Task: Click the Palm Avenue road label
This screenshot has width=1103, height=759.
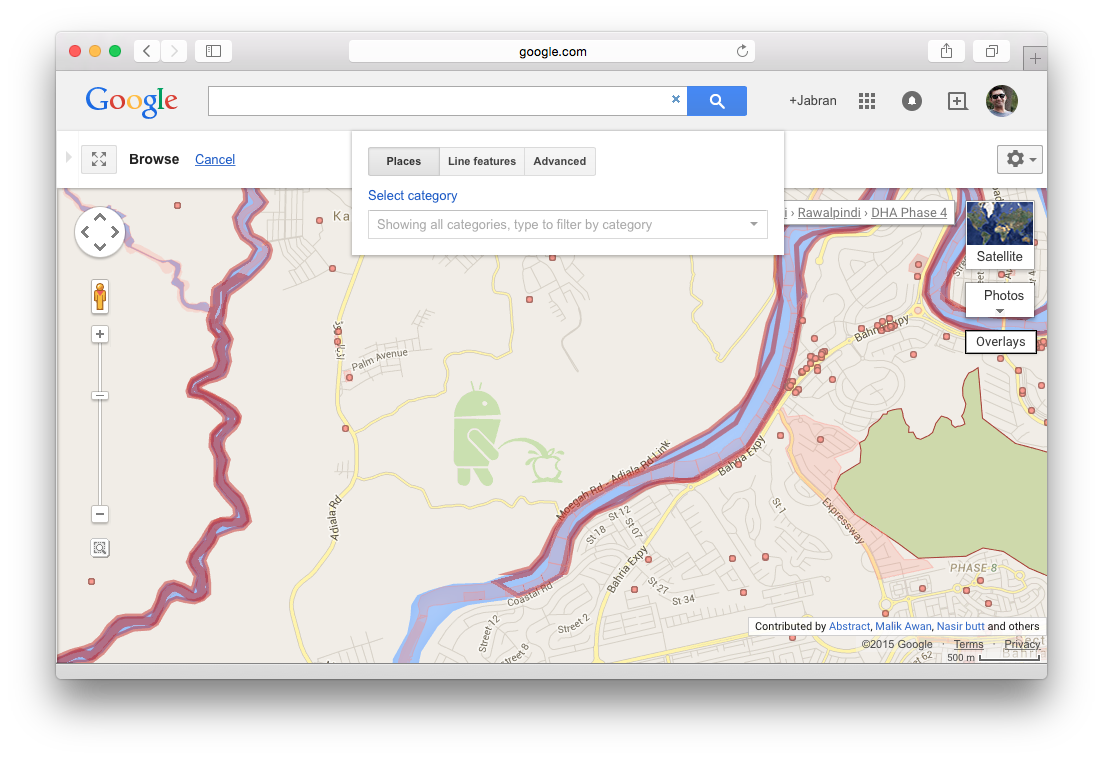Action: pyautogui.click(x=379, y=359)
